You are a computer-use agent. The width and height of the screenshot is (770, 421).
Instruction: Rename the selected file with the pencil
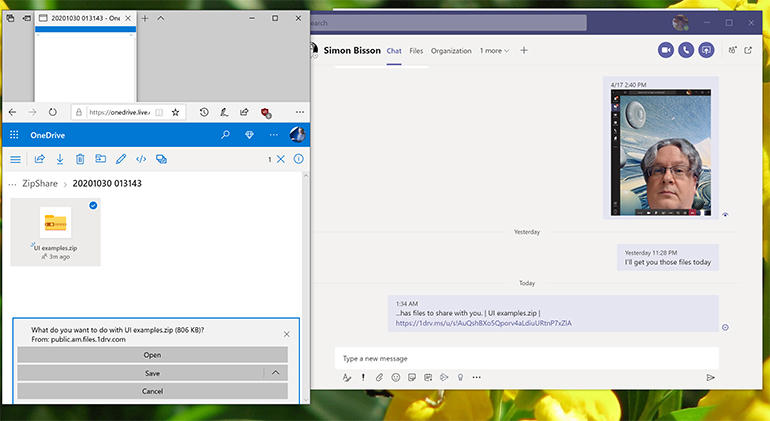click(x=121, y=159)
